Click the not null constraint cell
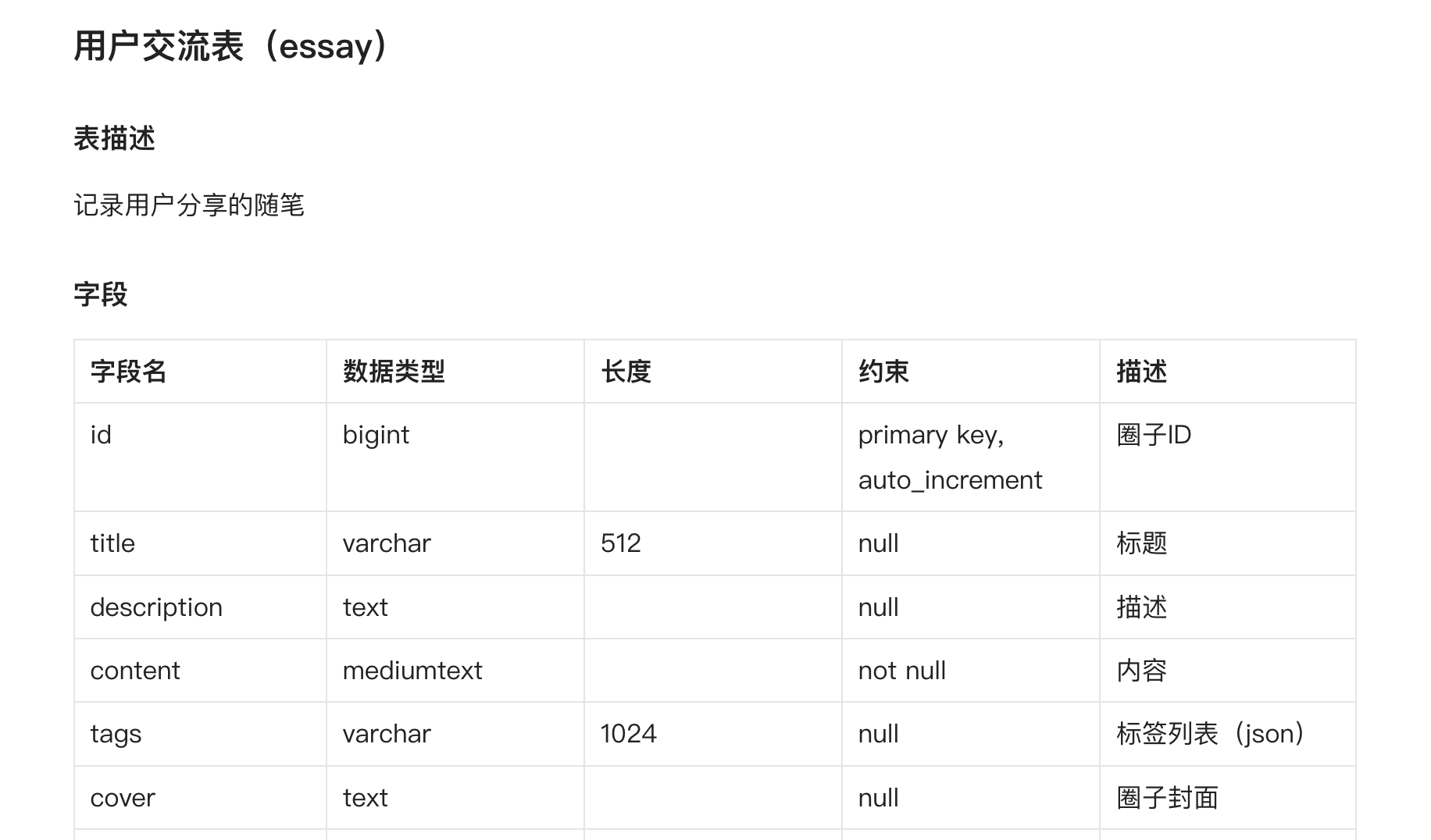Viewport: 1431px width, 840px height. pyautogui.click(x=902, y=671)
